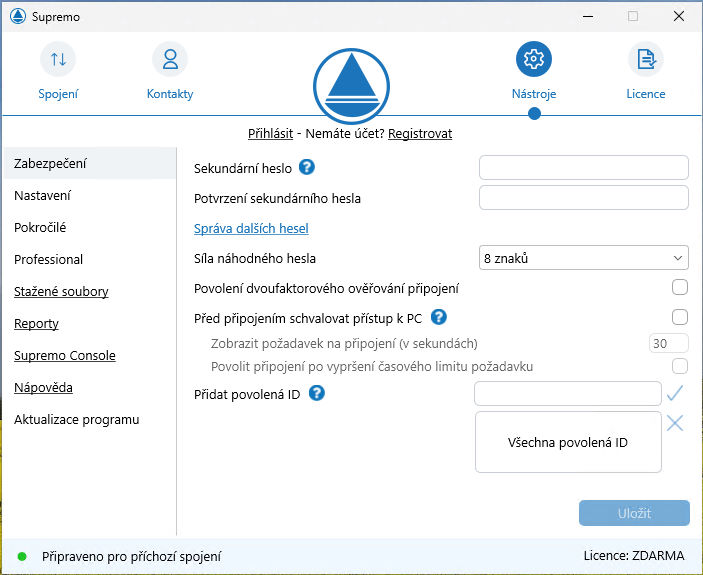Open the Spojení connection icon
Viewport: 703px width, 575px height.
58,60
